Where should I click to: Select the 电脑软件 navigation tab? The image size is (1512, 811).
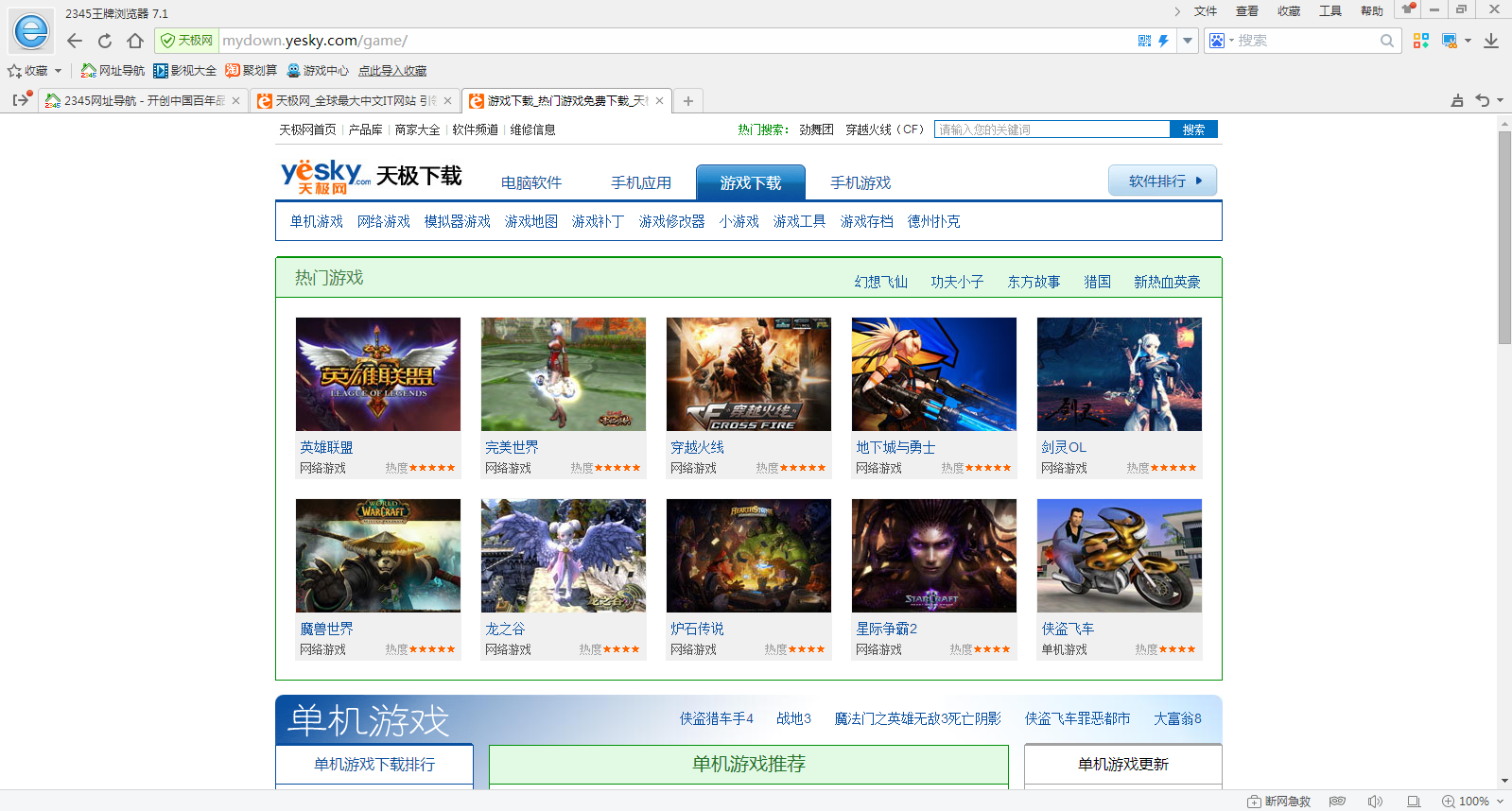tap(531, 182)
